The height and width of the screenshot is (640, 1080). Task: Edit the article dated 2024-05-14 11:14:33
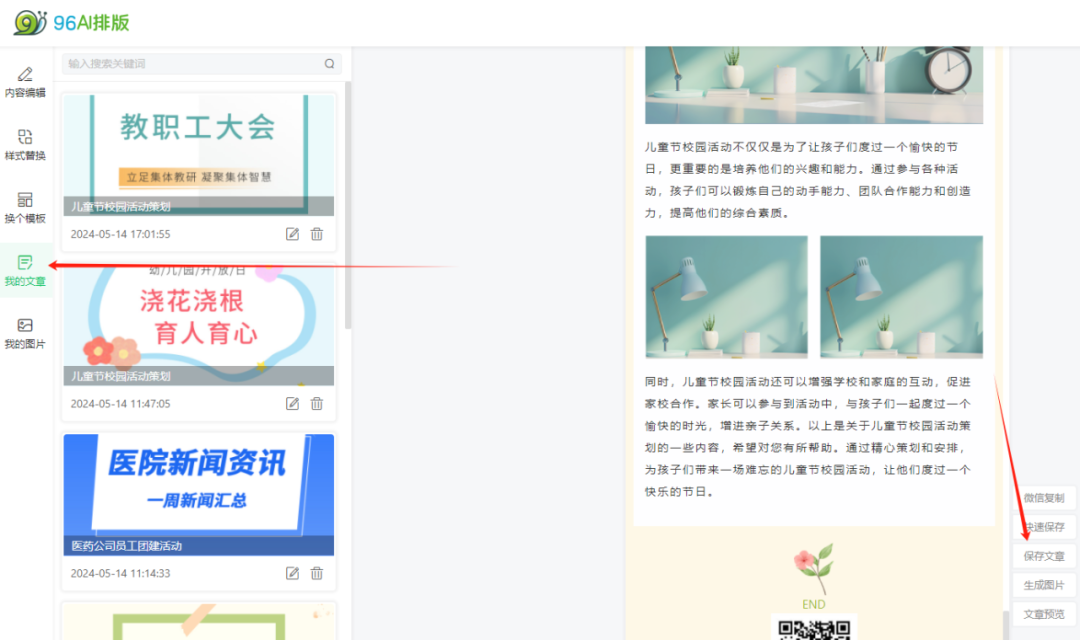coord(293,573)
